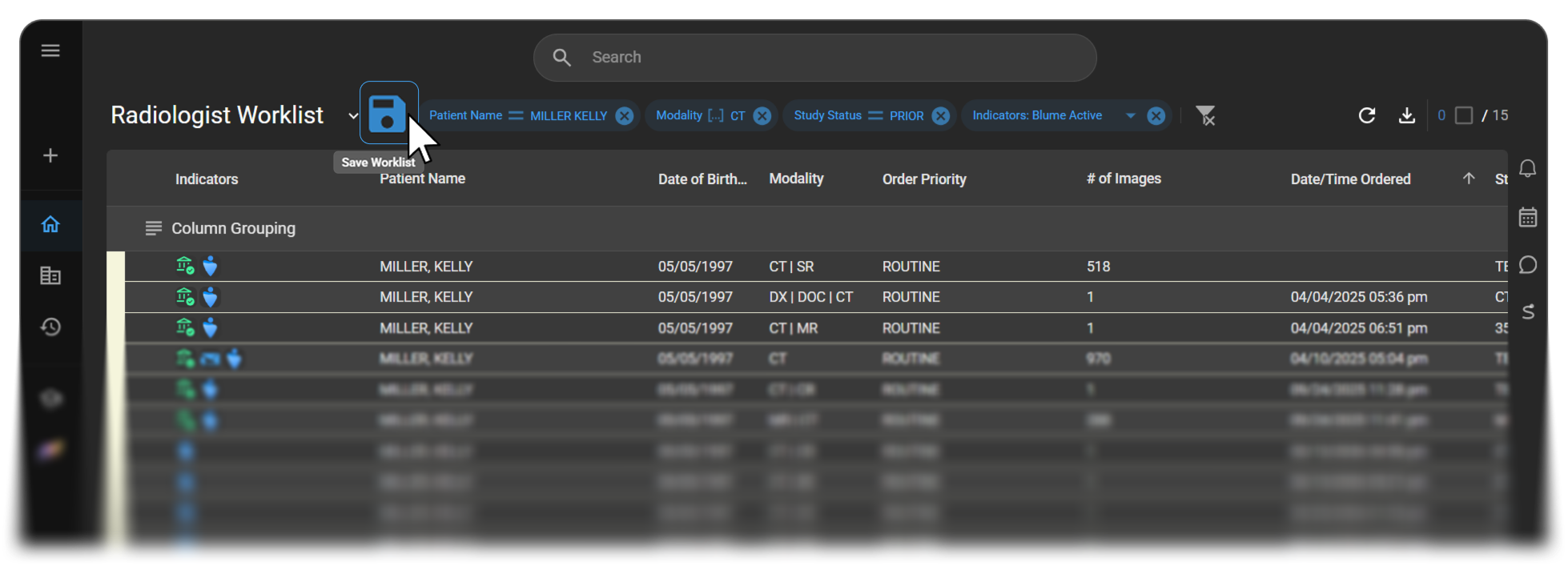Viewport: 1568px width, 566px height.
Task: Open the hamburger menu icon
Action: pyautogui.click(x=50, y=50)
